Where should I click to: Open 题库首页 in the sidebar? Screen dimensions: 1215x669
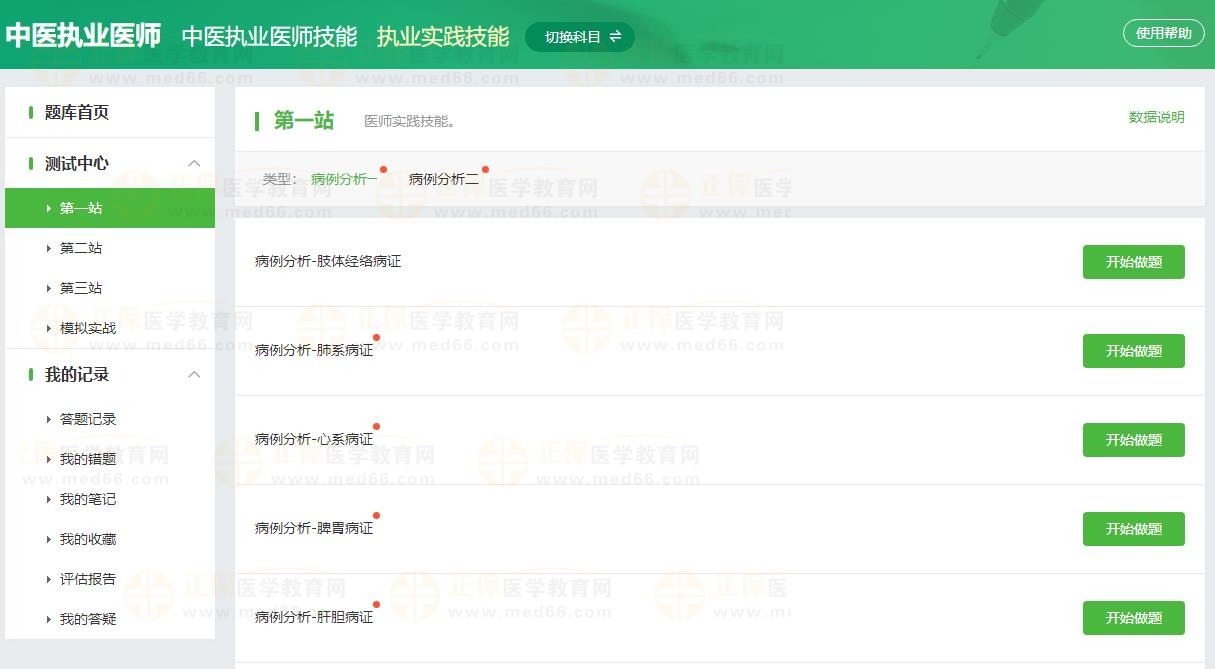coord(77,112)
